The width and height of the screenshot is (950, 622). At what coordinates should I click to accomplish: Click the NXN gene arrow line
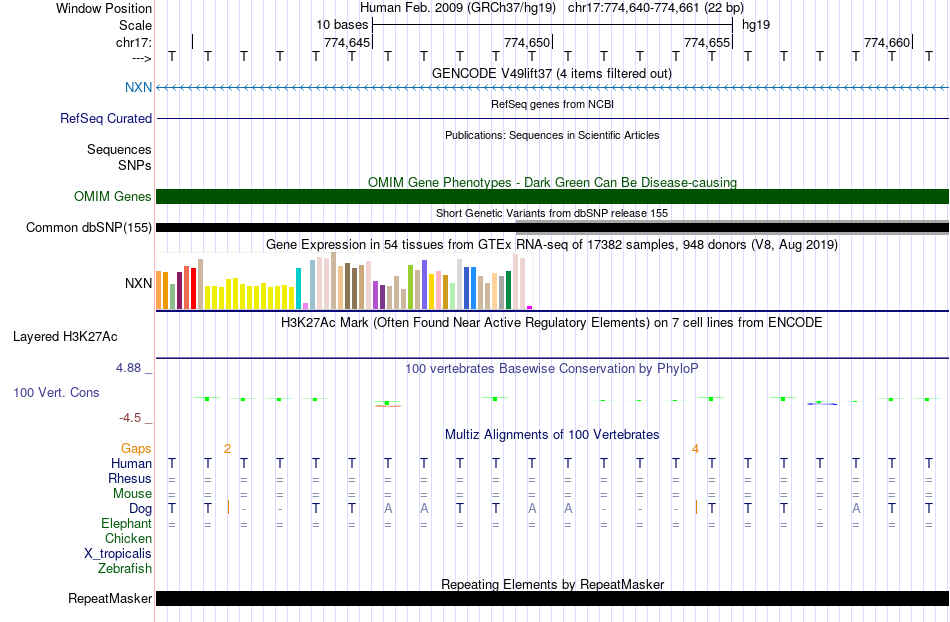pos(553,88)
